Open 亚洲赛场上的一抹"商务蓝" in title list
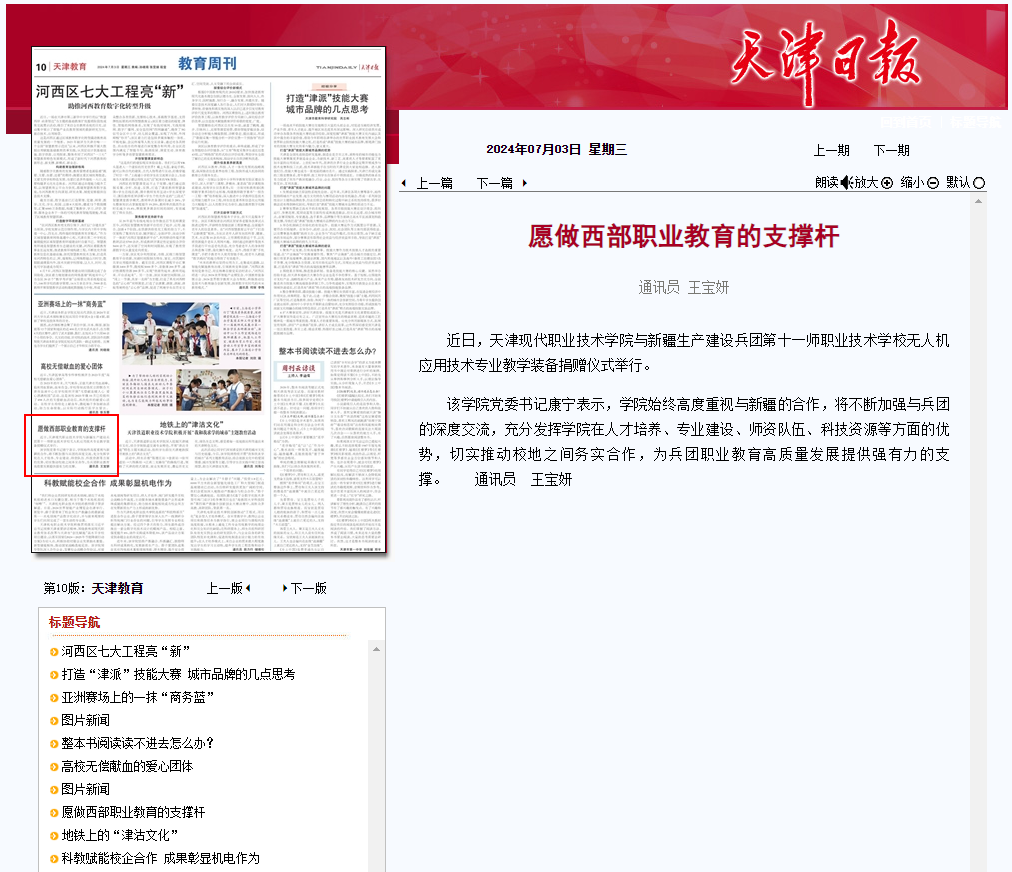1012x872 pixels. [138, 697]
